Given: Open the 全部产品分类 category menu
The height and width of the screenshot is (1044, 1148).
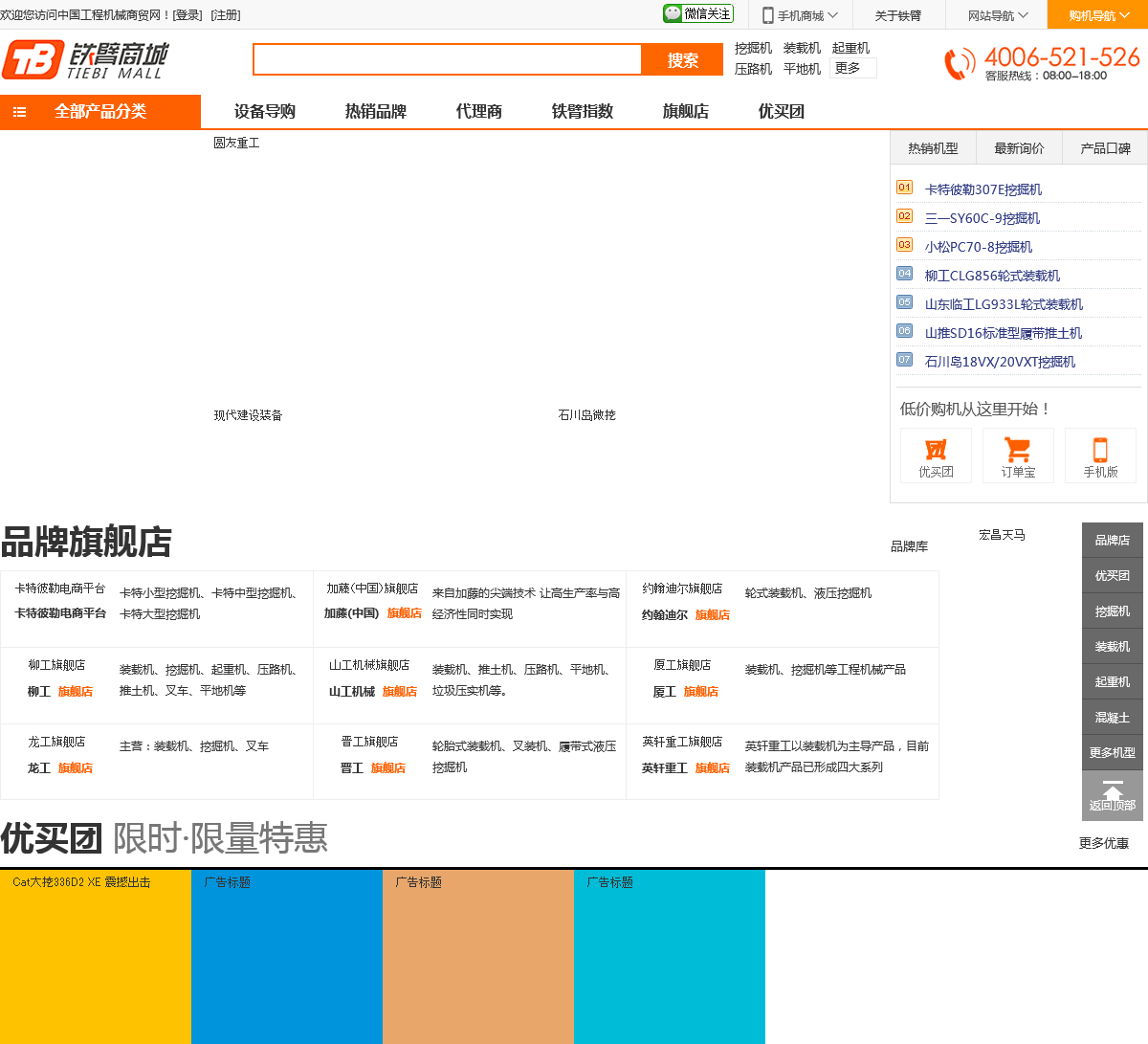Looking at the screenshot, I should click(100, 111).
